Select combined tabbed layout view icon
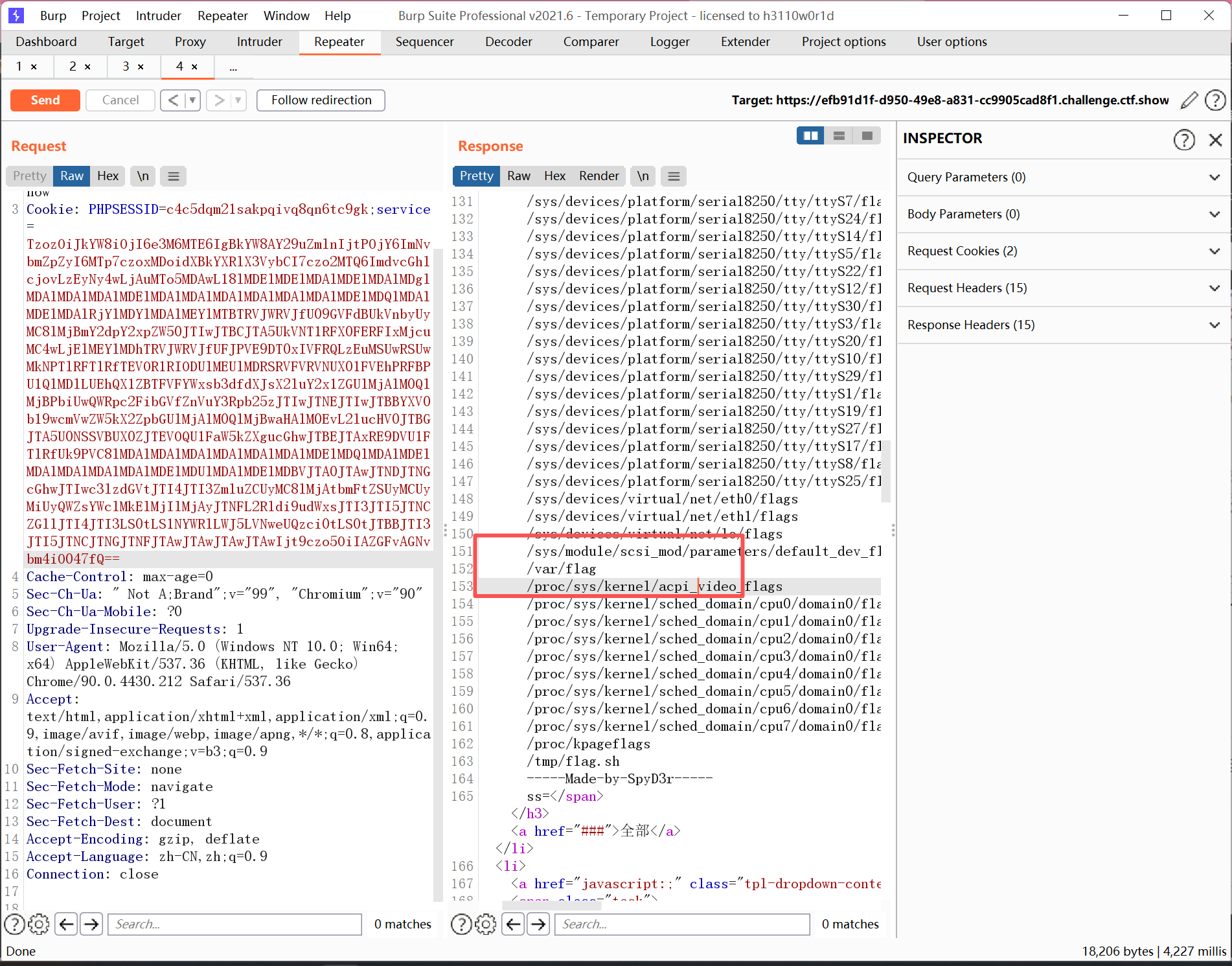Image resolution: width=1232 pixels, height=966 pixels. coord(867,136)
